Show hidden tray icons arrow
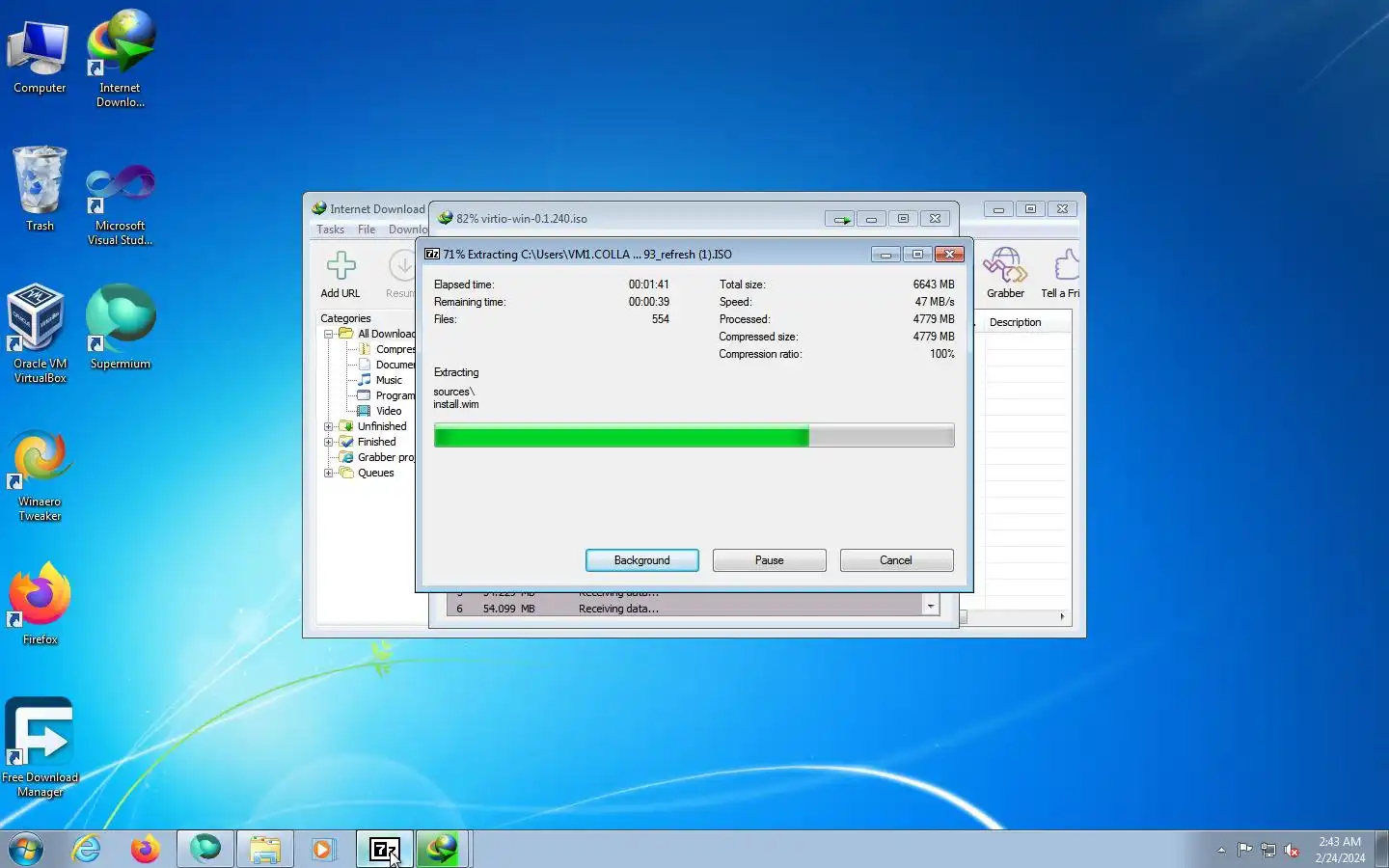Image resolution: width=1389 pixels, height=868 pixels. (1221, 850)
